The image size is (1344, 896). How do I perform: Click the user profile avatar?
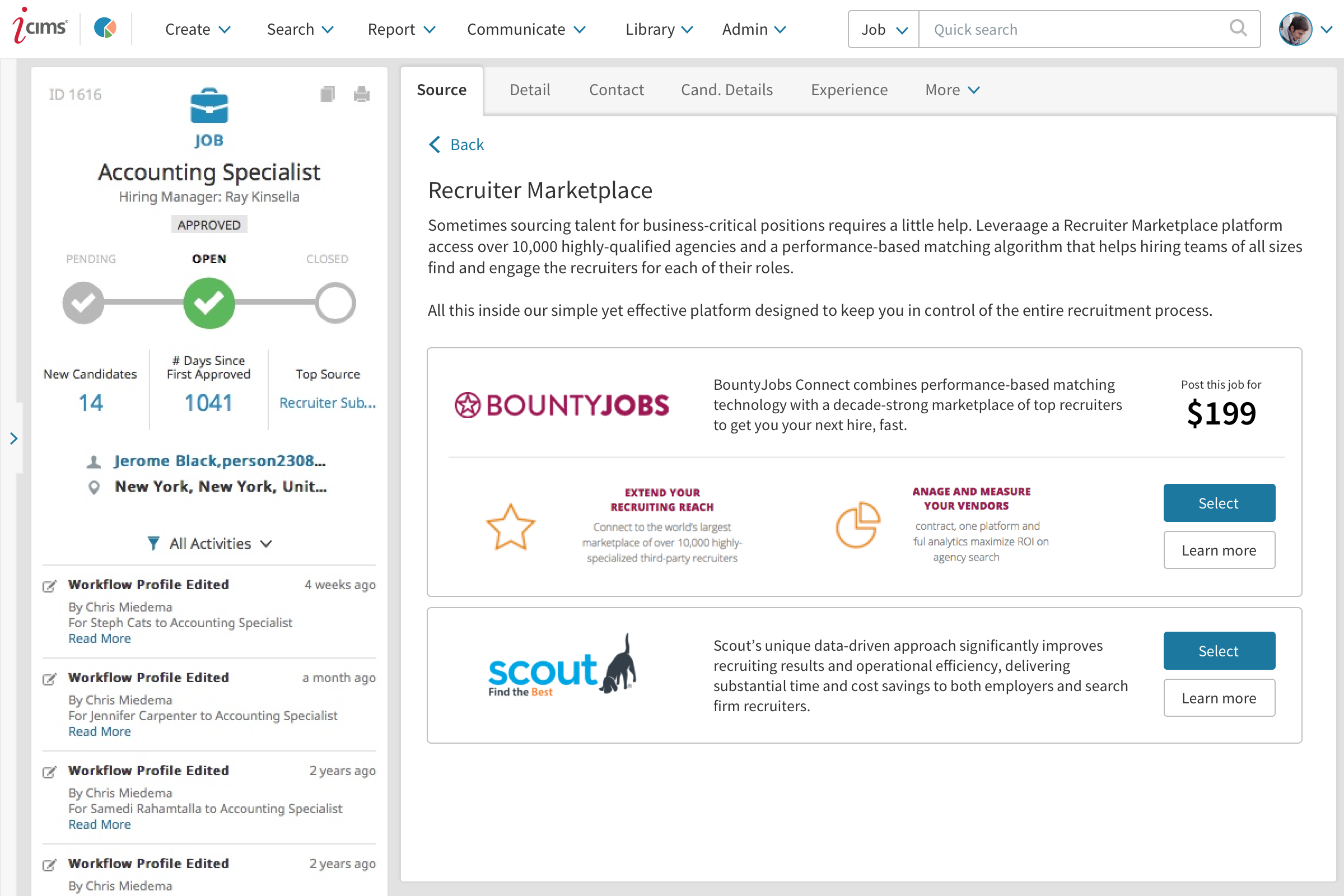1295,29
